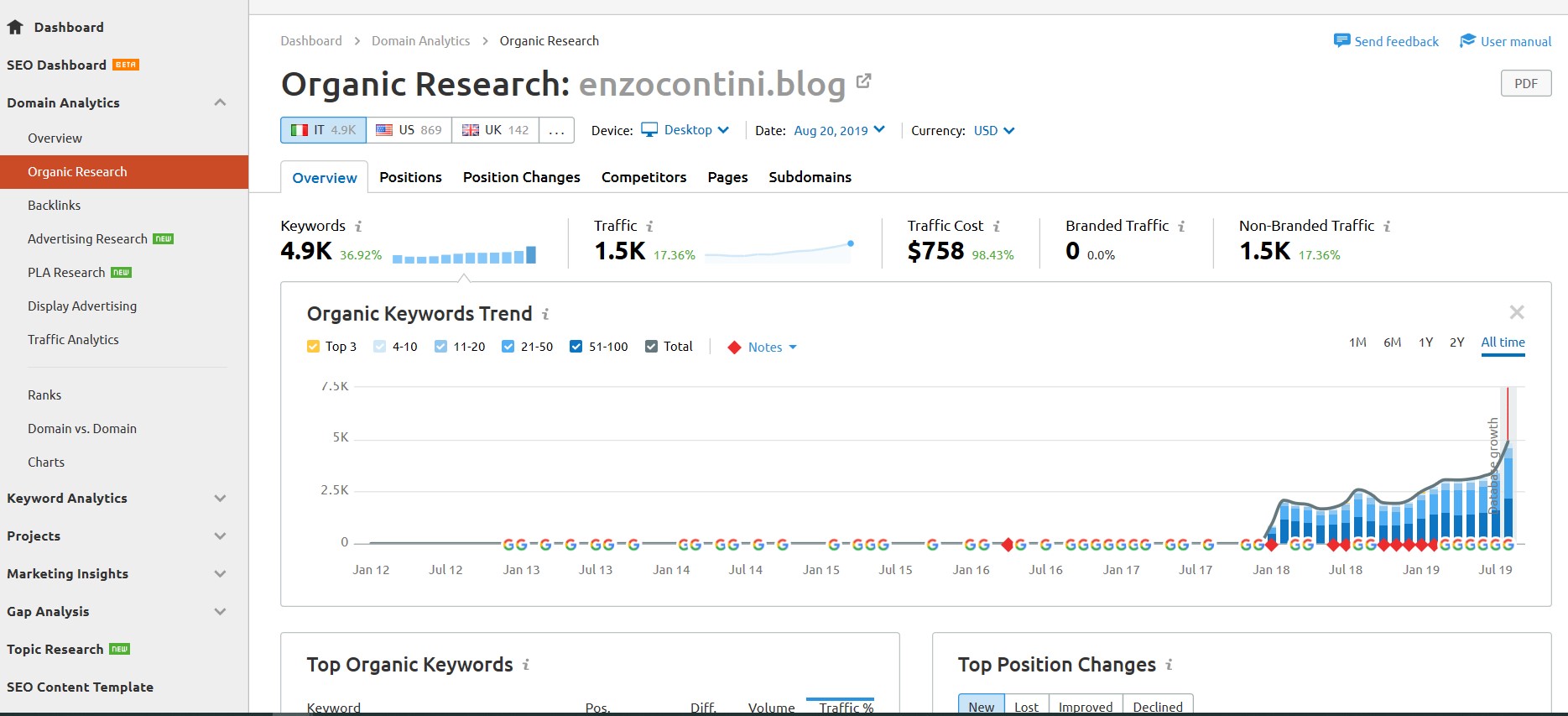Screen dimensions: 1568x716
Task: Click info icon next to Organic Keywords Trend
Action: point(545,314)
